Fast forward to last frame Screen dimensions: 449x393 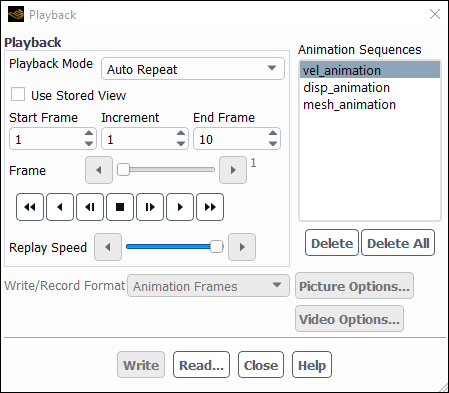(x=210, y=207)
